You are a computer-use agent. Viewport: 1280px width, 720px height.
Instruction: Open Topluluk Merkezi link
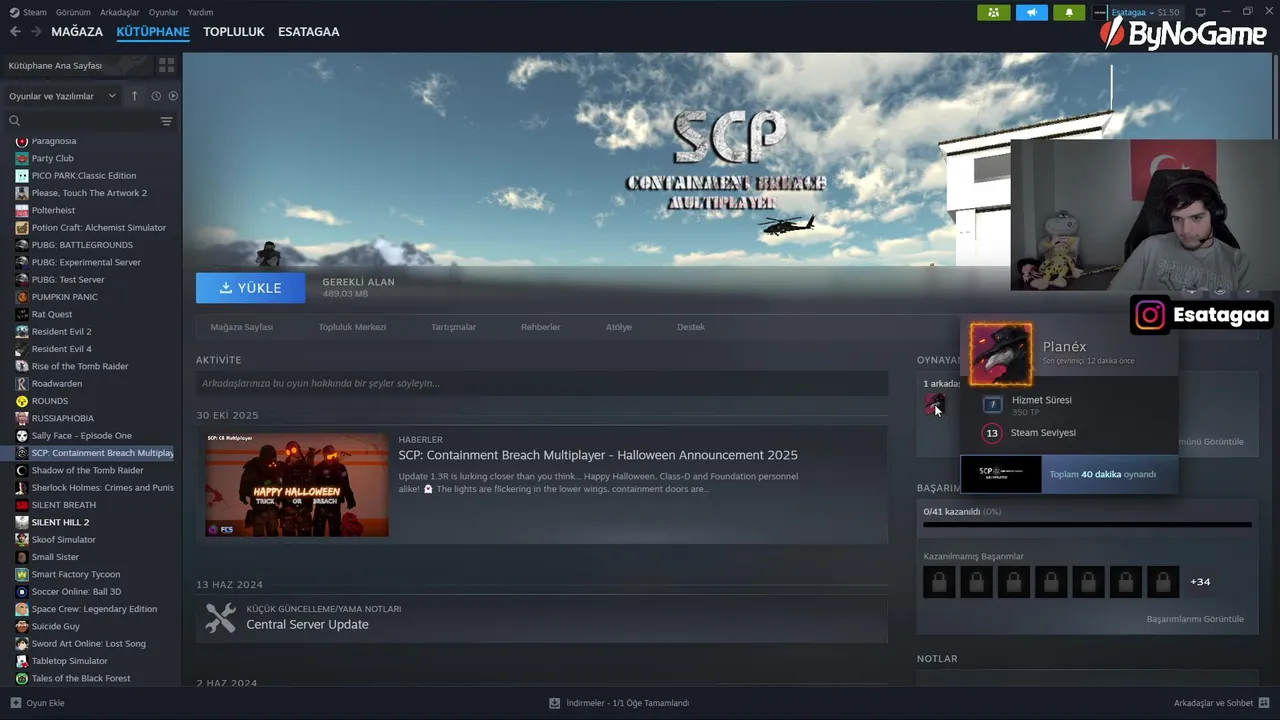[352, 327]
